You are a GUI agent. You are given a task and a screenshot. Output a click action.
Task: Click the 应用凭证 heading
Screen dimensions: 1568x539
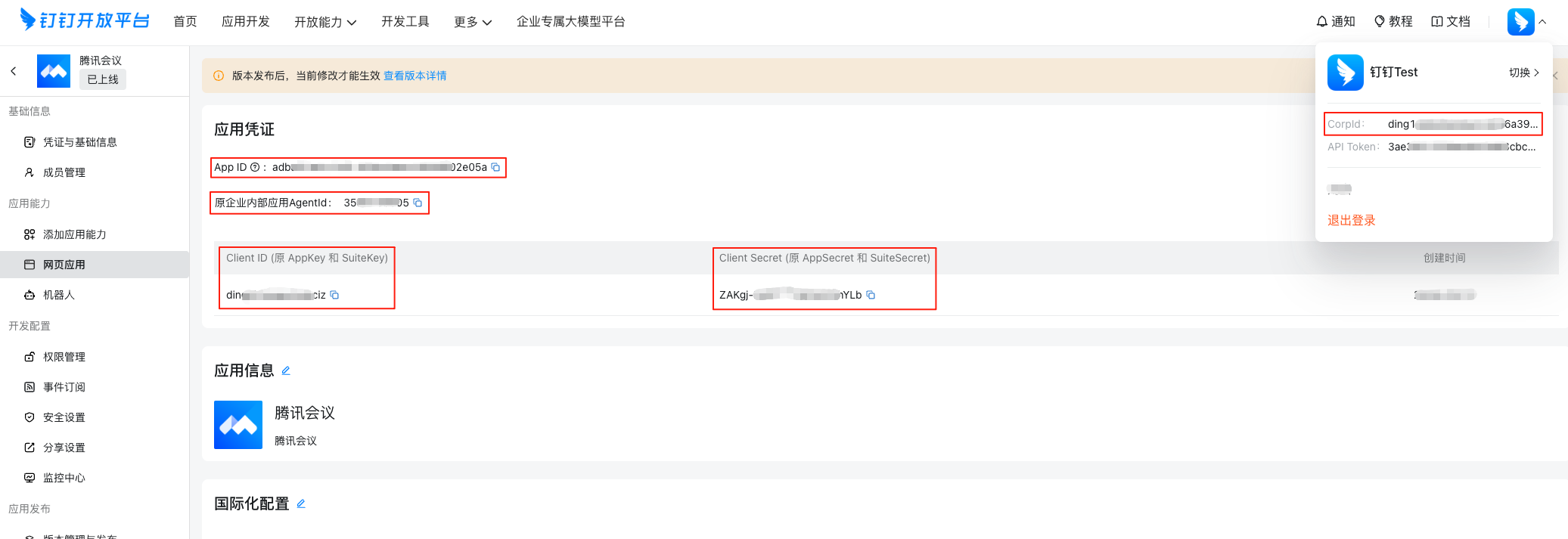click(x=244, y=129)
